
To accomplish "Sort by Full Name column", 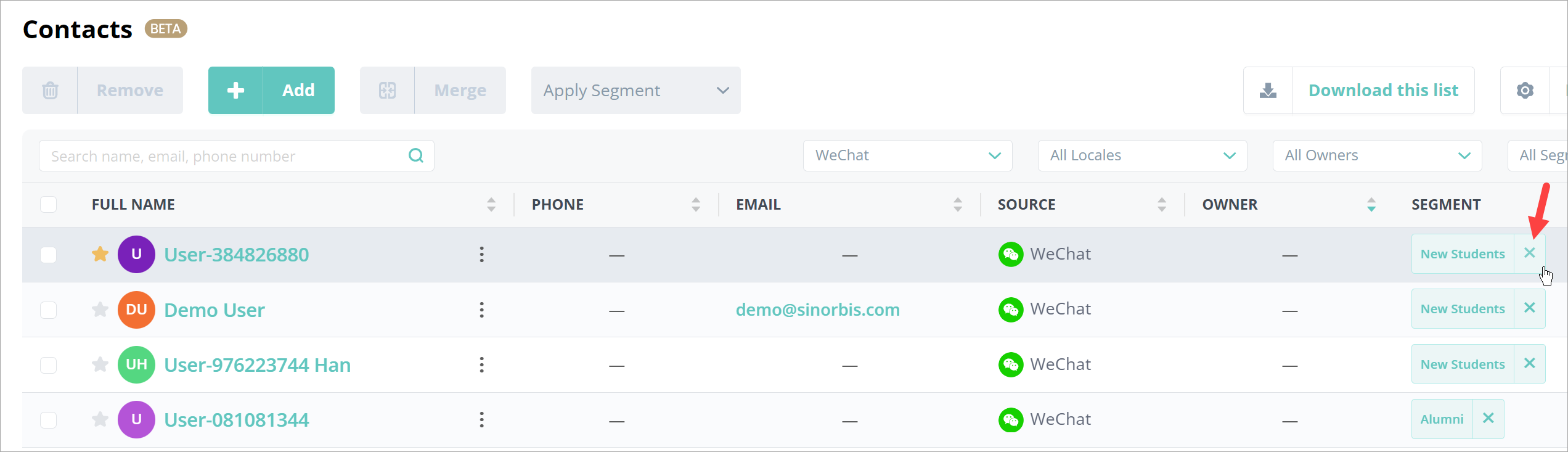I will click(x=491, y=204).
